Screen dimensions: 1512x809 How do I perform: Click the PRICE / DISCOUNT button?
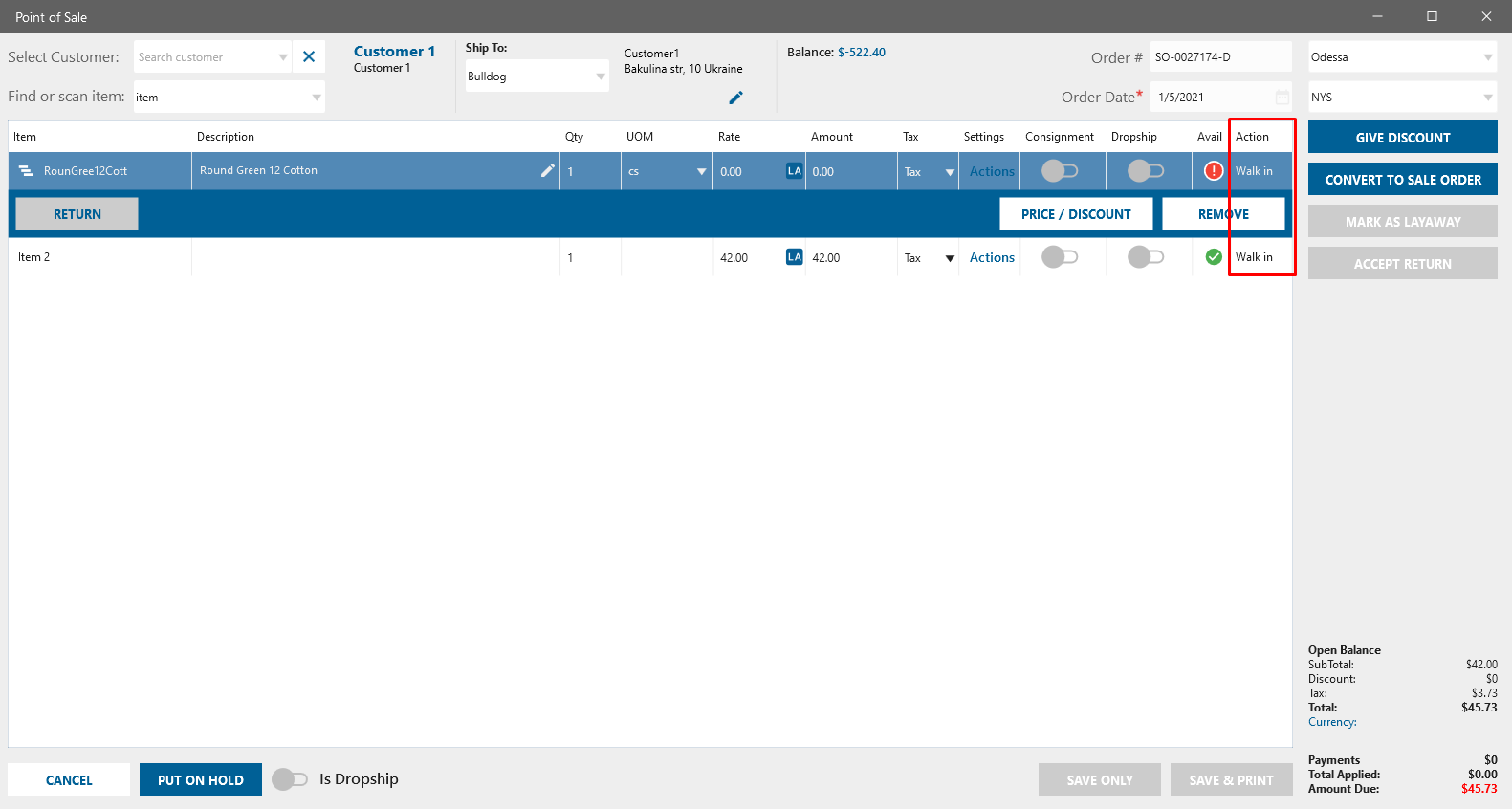click(1076, 214)
